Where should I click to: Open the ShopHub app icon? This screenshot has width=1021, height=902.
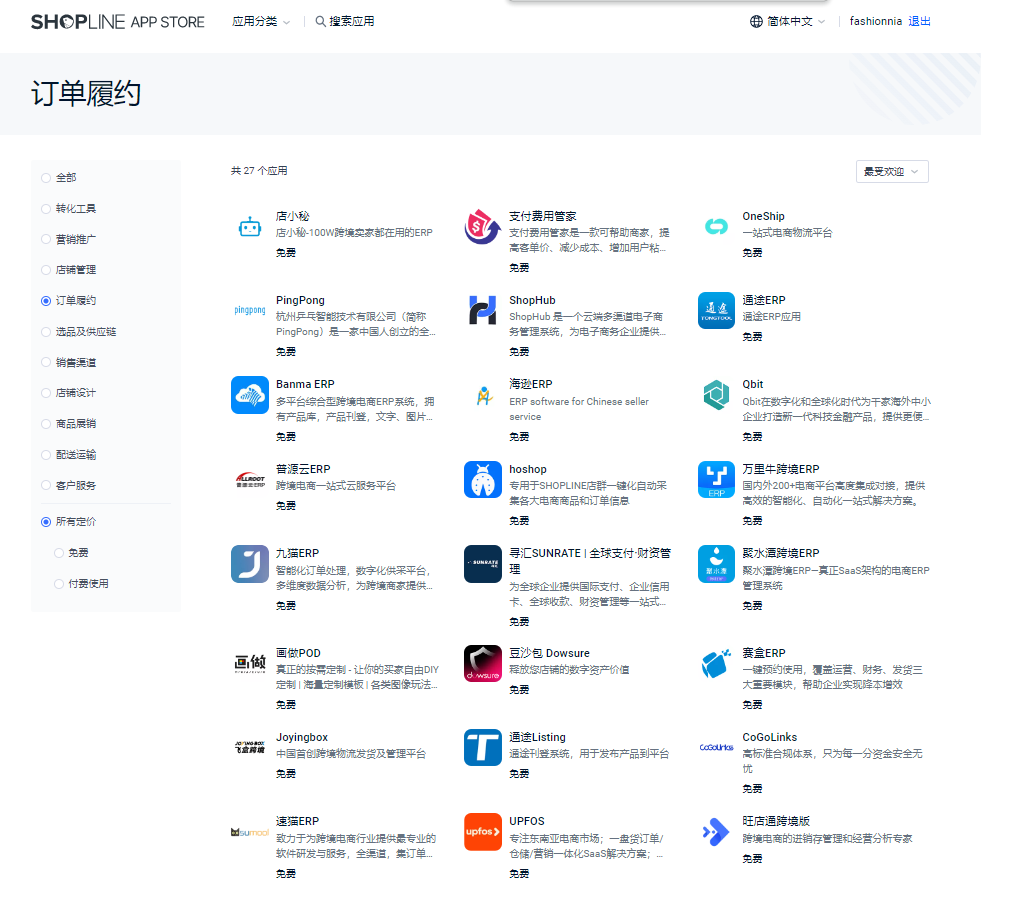(483, 310)
